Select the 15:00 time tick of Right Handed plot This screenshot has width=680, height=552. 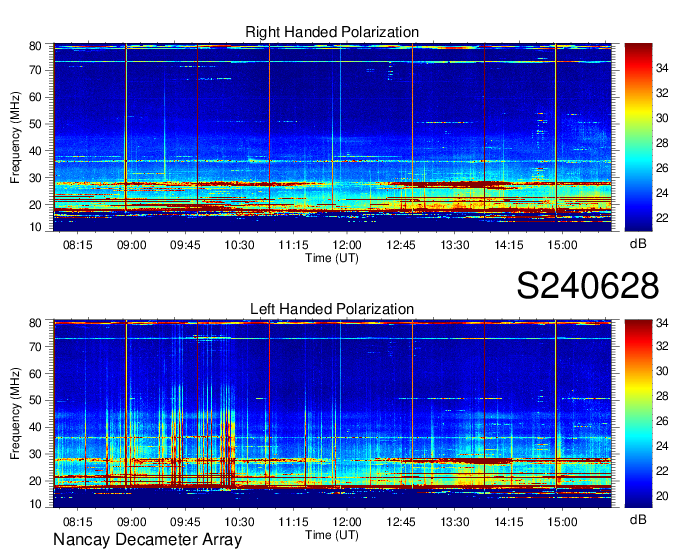pyautogui.click(x=562, y=245)
